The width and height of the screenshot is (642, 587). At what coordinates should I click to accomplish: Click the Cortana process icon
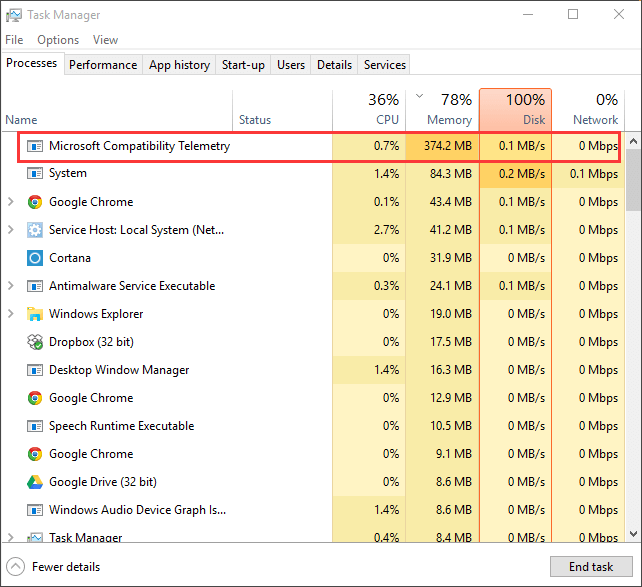[x=34, y=258]
